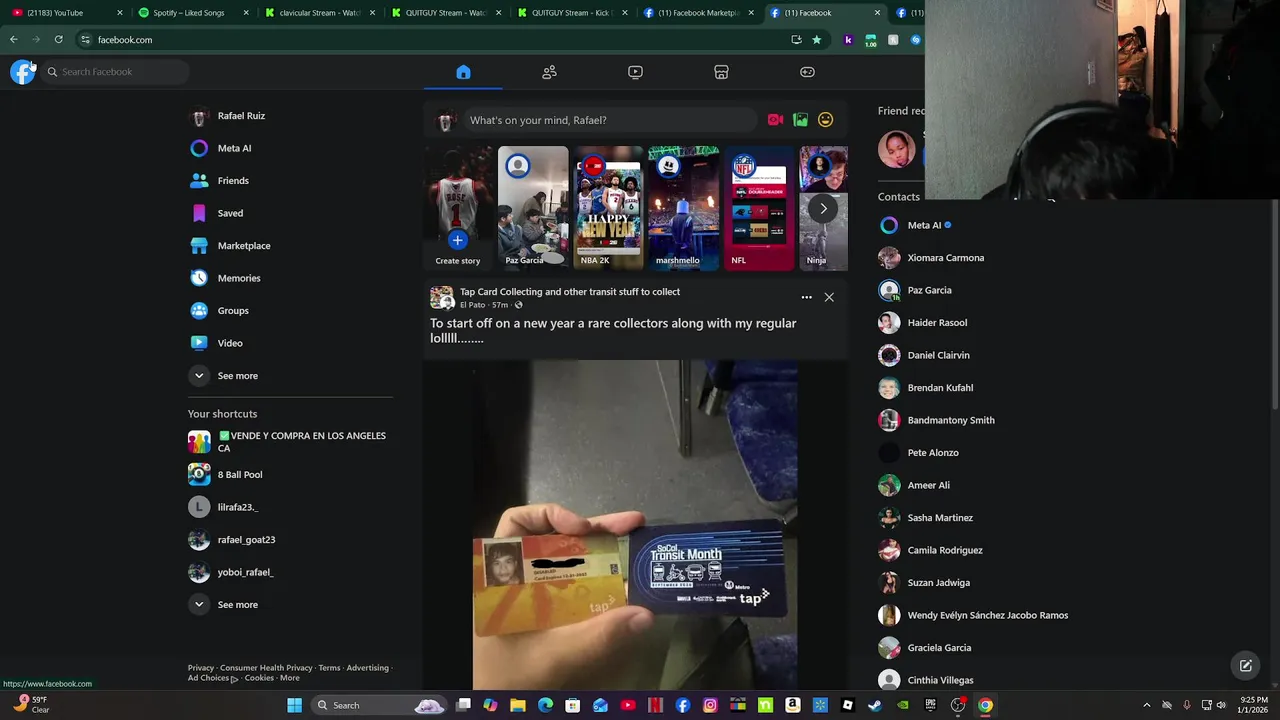
Task: Click site information icon in address bar
Action: (x=85, y=40)
